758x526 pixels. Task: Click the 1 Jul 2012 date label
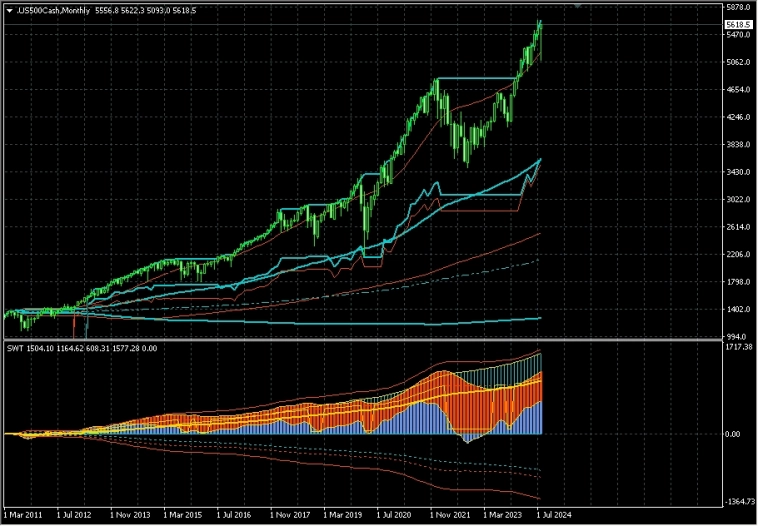point(77,516)
